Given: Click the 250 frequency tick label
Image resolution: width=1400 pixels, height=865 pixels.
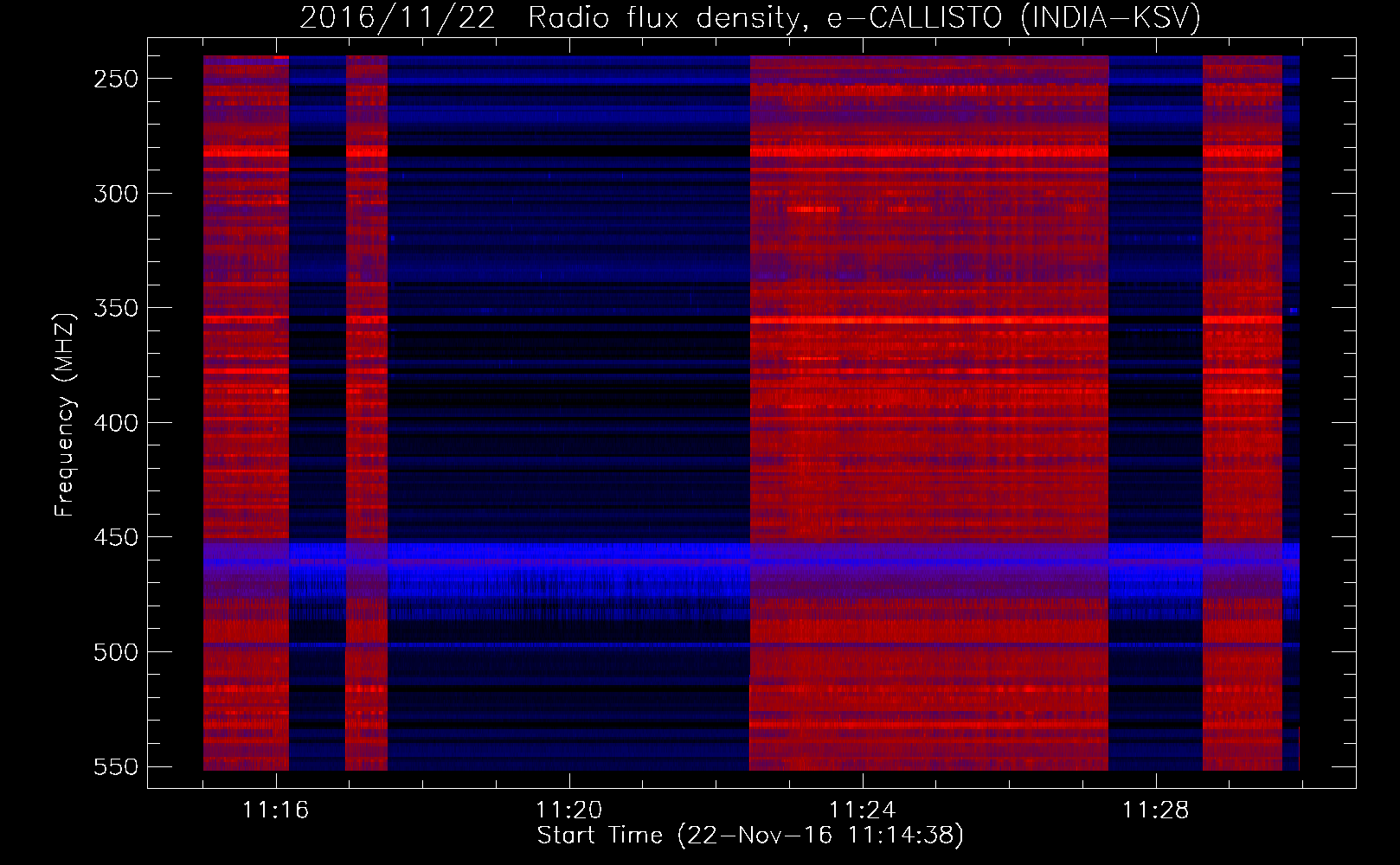Looking at the screenshot, I should [116, 79].
